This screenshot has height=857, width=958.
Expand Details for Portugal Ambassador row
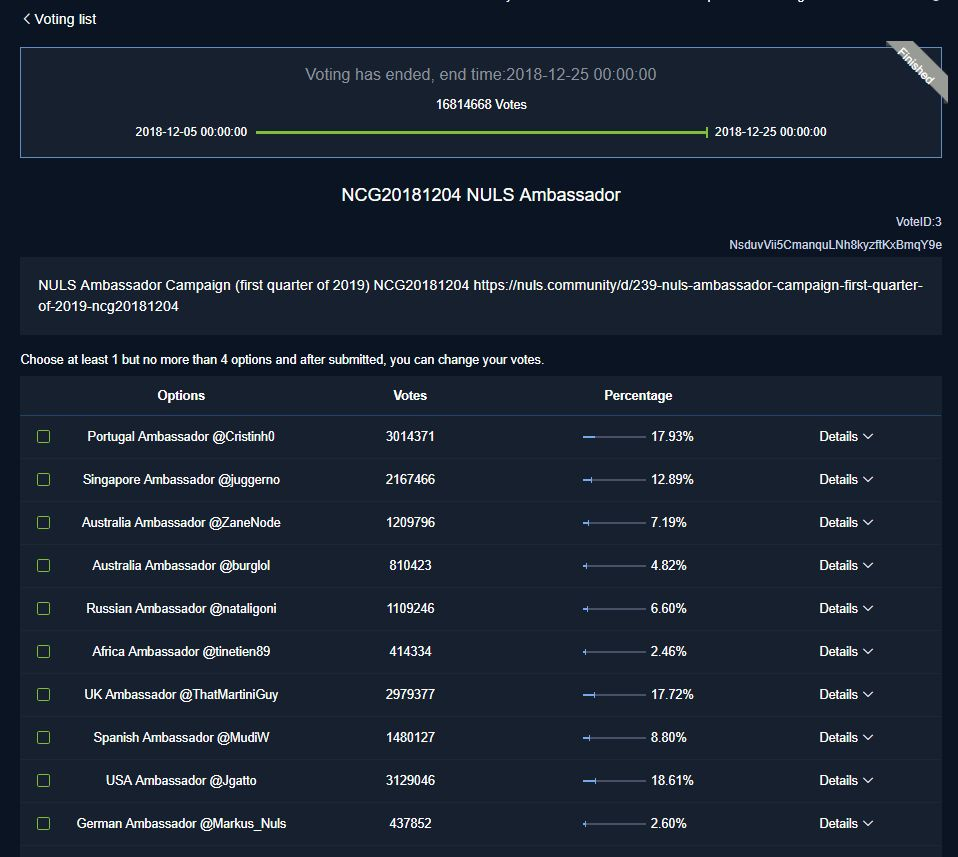coord(846,436)
